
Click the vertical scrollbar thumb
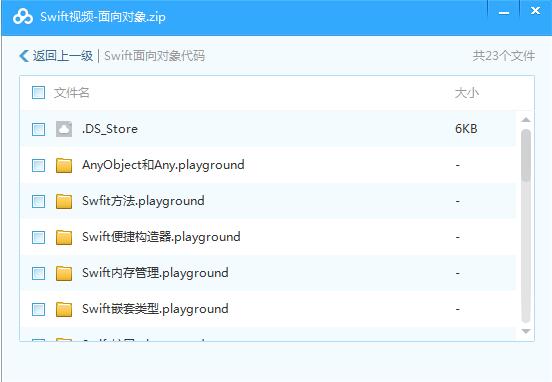pyautogui.click(x=526, y=155)
